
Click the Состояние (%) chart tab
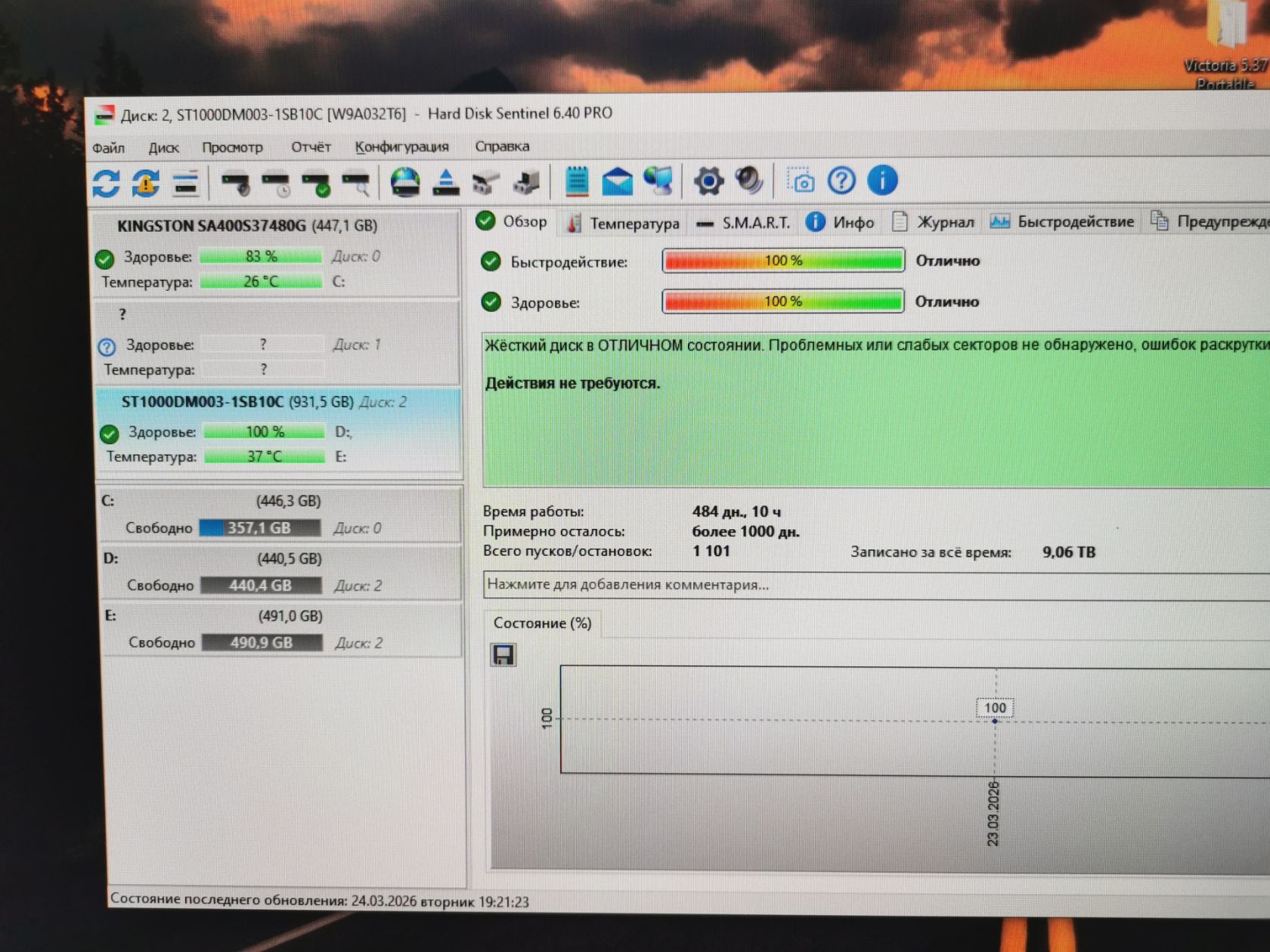tap(542, 623)
